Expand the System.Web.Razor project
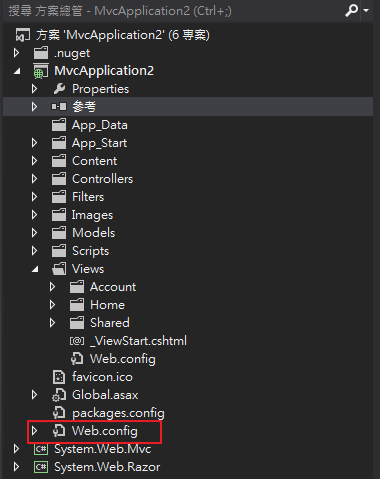The height and width of the screenshot is (479, 380). pyautogui.click(x=16, y=467)
